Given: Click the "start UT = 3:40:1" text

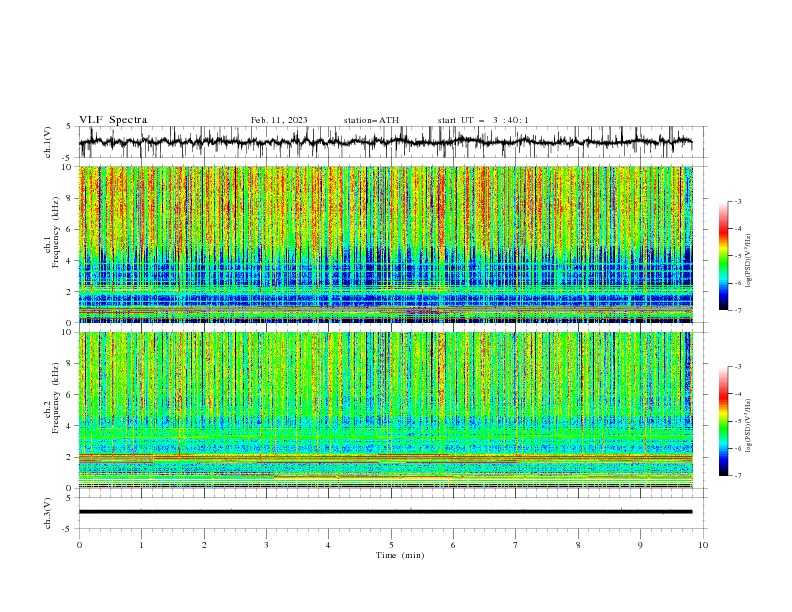Looking at the screenshot, I should click(x=483, y=120).
